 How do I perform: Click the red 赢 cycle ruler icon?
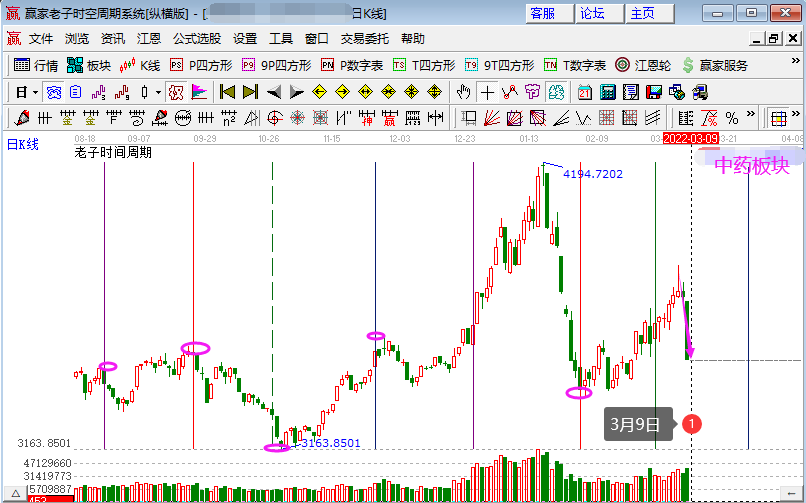point(390,118)
